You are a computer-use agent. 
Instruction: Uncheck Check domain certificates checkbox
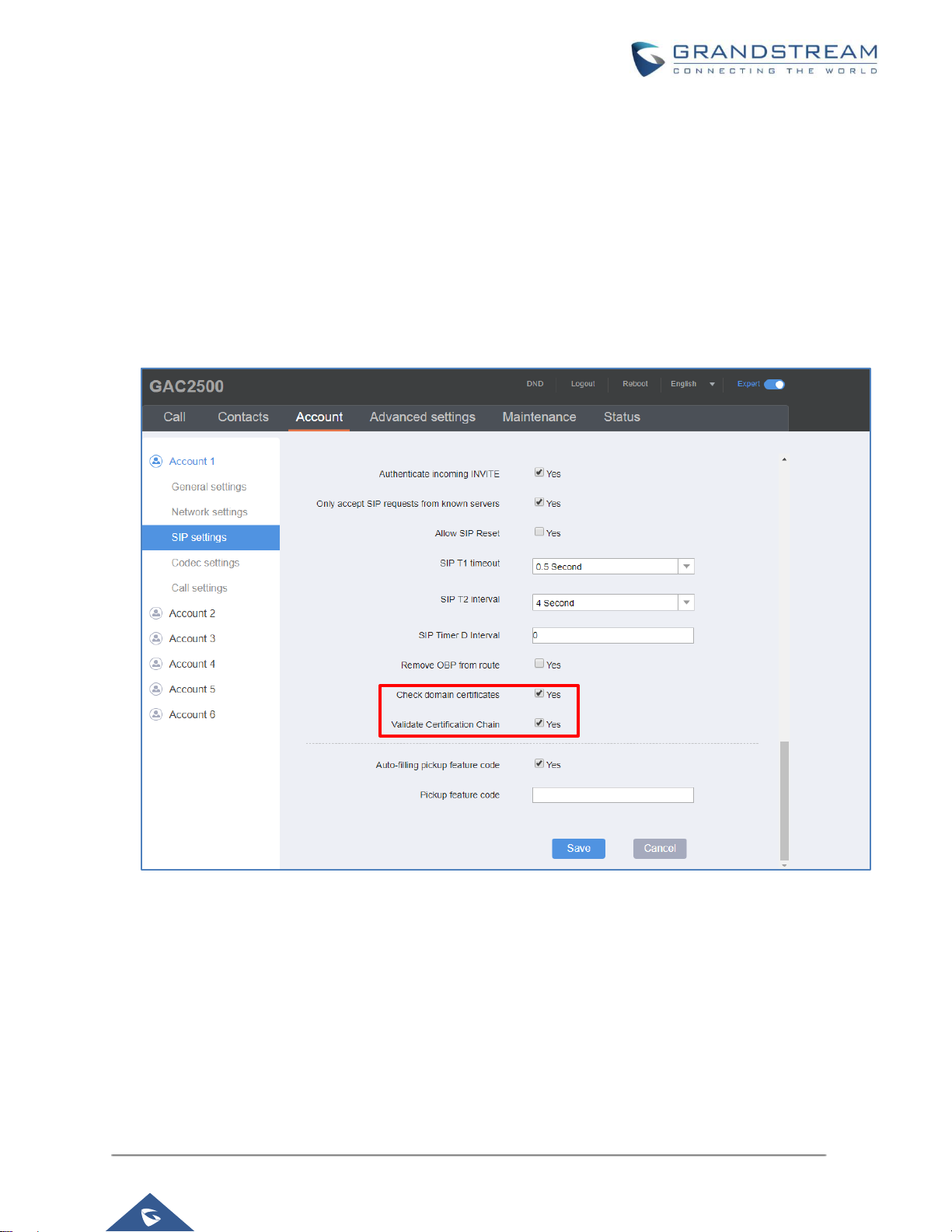[539, 693]
